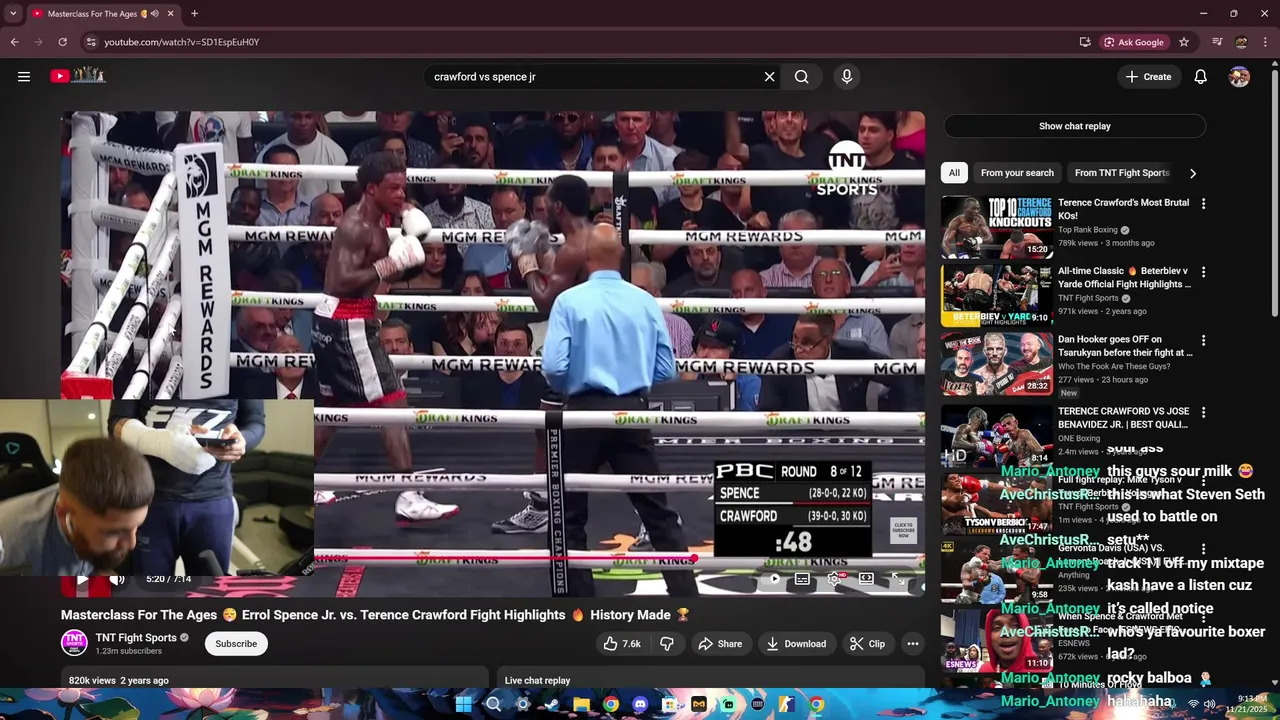The image size is (1280, 720).
Task: Open Beterbiev v Yarde highlights thumbnail
Action: (x=996, y=296)
